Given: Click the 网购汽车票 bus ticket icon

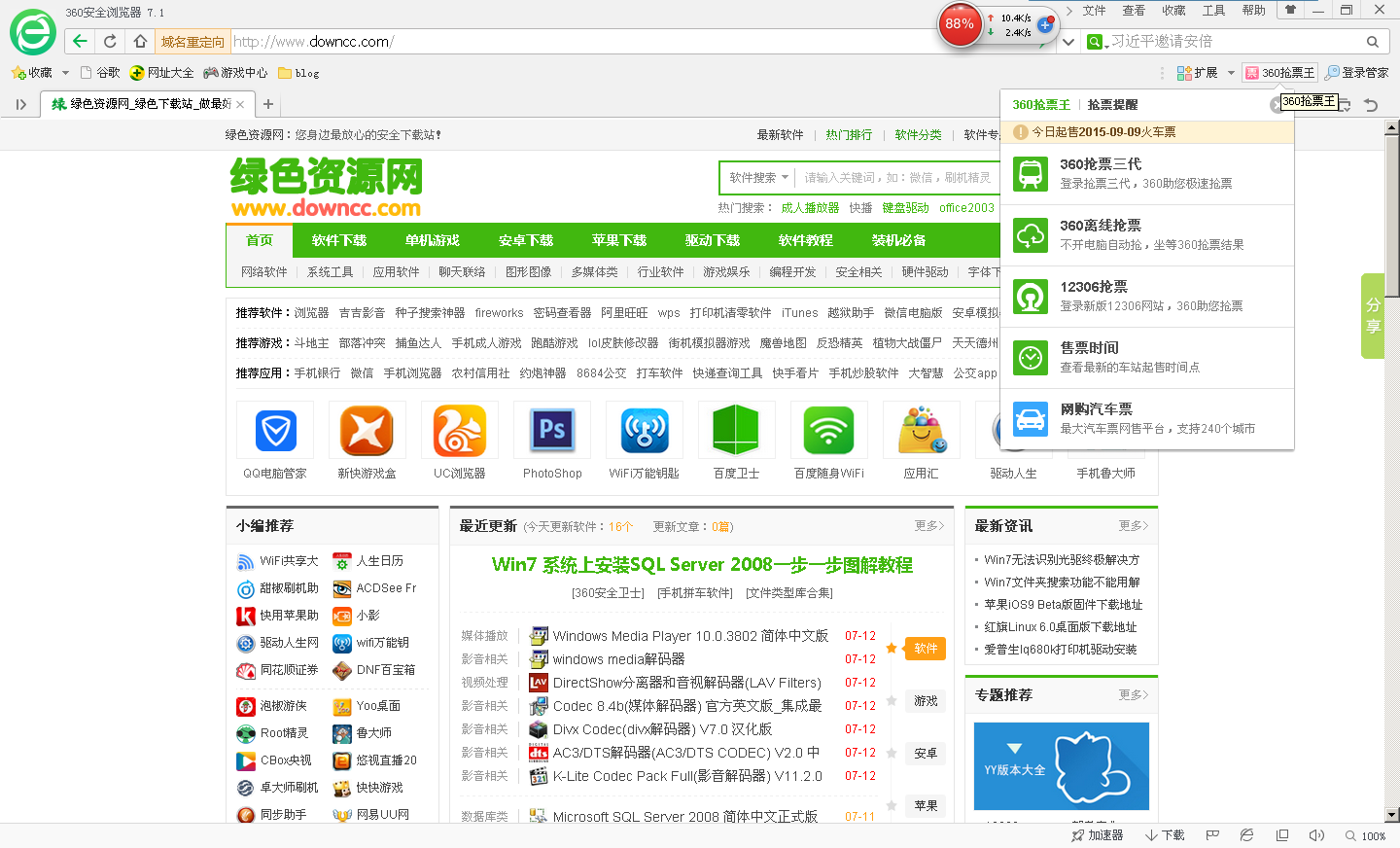Looking at the screenshot, I should pyautogui.click(x=1031, y=419).
